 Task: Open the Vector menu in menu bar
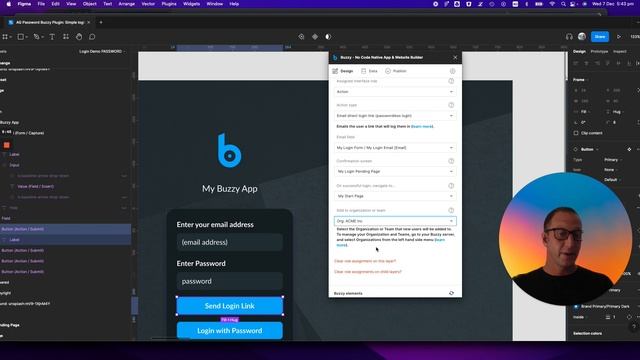tap(148, 4)
